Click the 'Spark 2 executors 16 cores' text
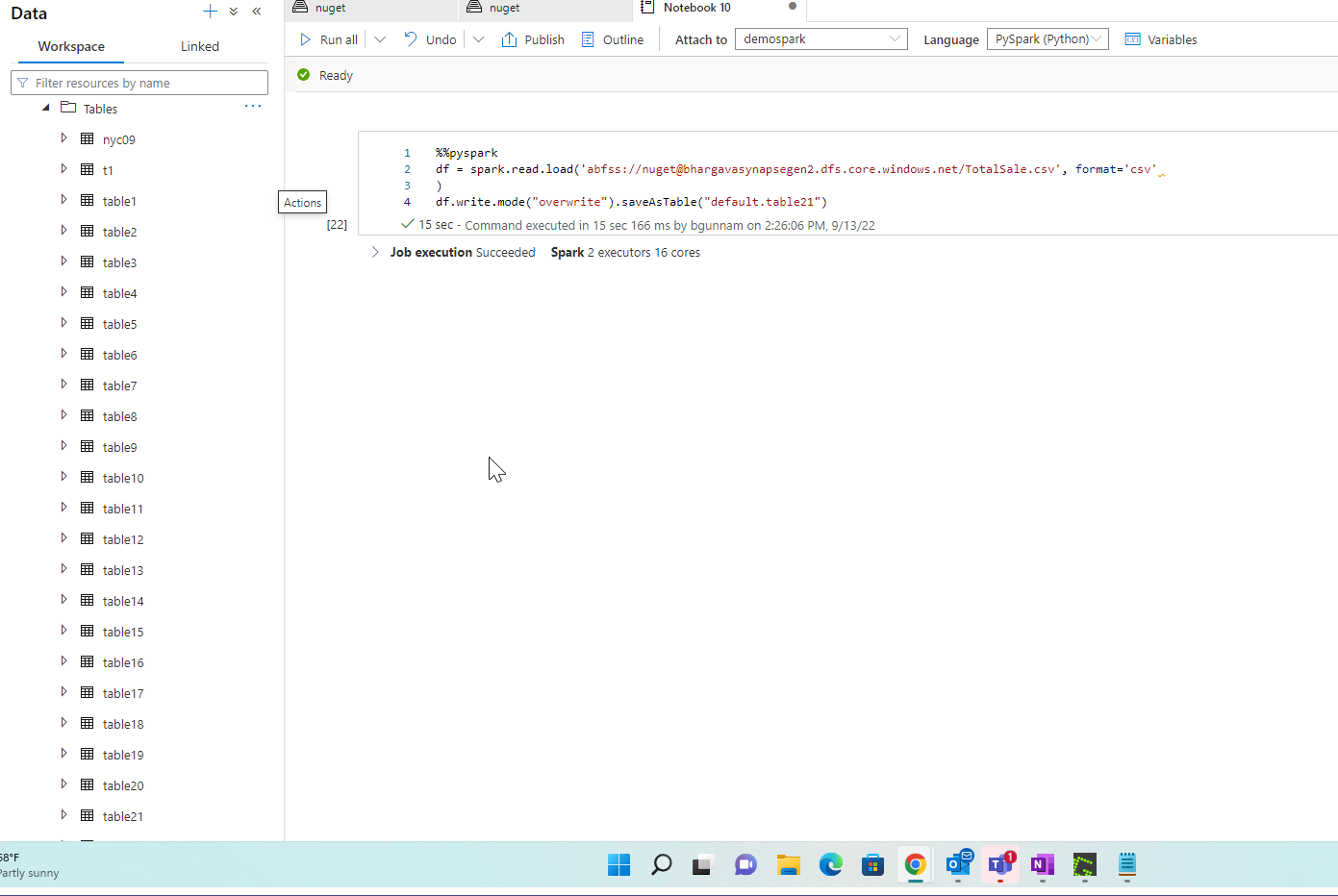Screen dimensions: 1338x896 tap(625, 252)
